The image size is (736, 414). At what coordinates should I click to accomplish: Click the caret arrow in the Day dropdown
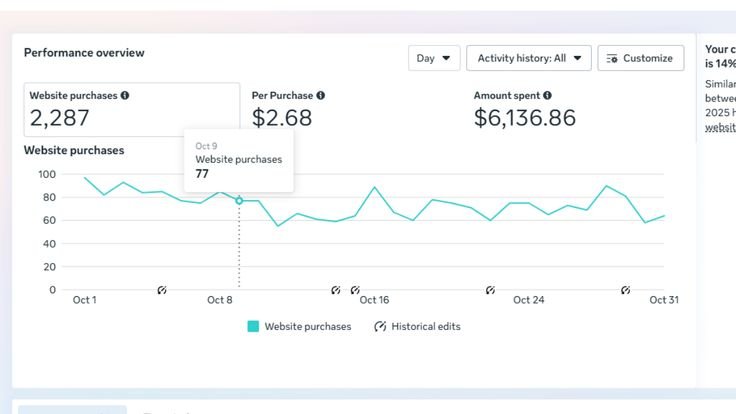[446, 58]
